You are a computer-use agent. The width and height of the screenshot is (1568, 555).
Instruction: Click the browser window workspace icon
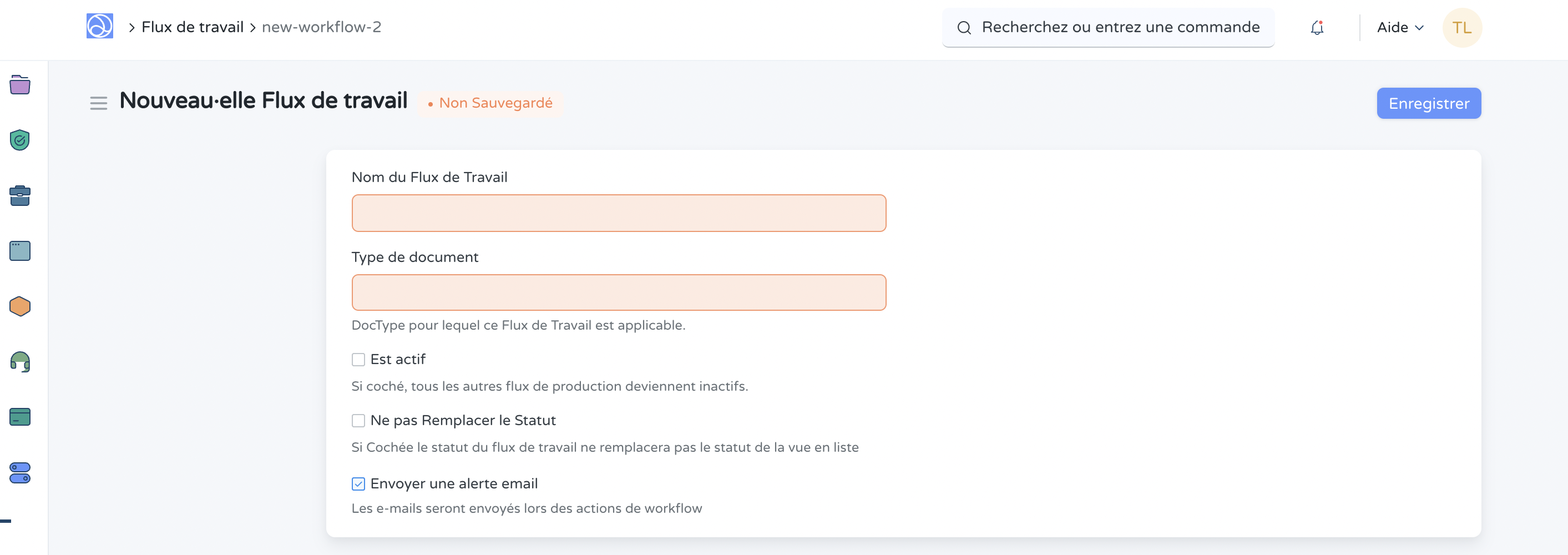coord(19,251)
